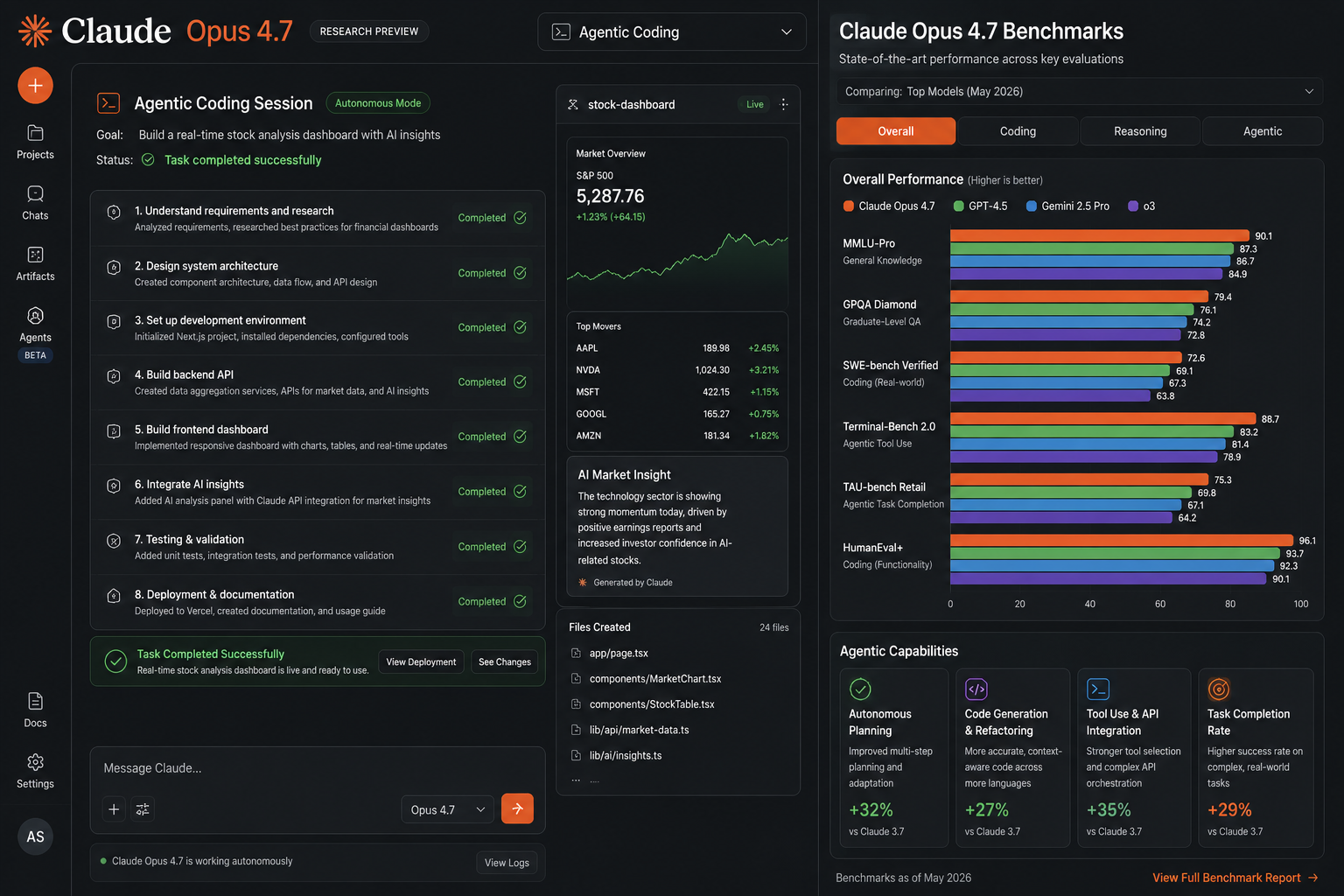Open the Comparing Top Models dropdown
The width and height of the screenshot is (1344, 896).
pyautogui.click(x=1079, y=91)
